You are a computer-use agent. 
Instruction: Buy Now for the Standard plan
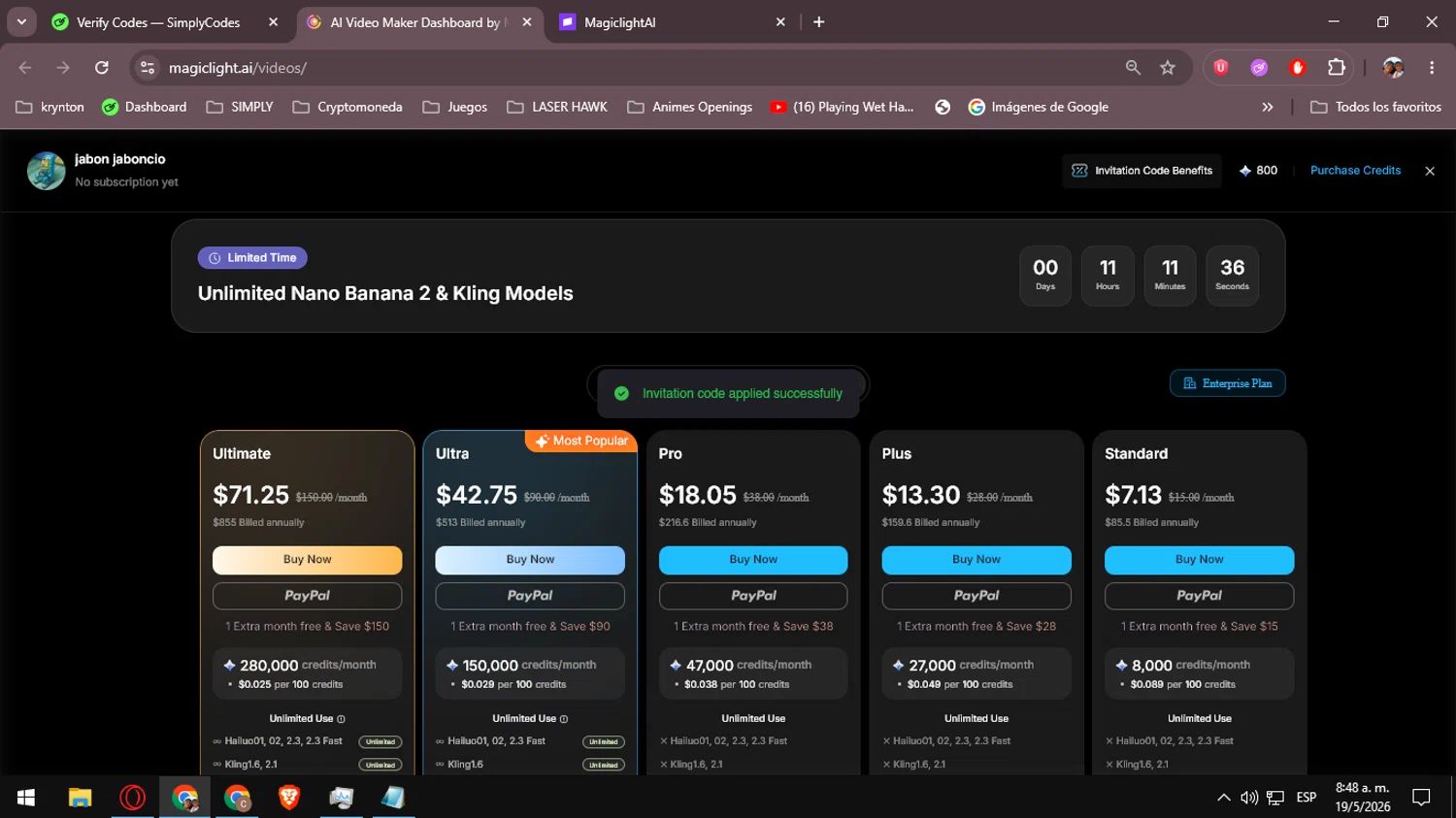1199,560
